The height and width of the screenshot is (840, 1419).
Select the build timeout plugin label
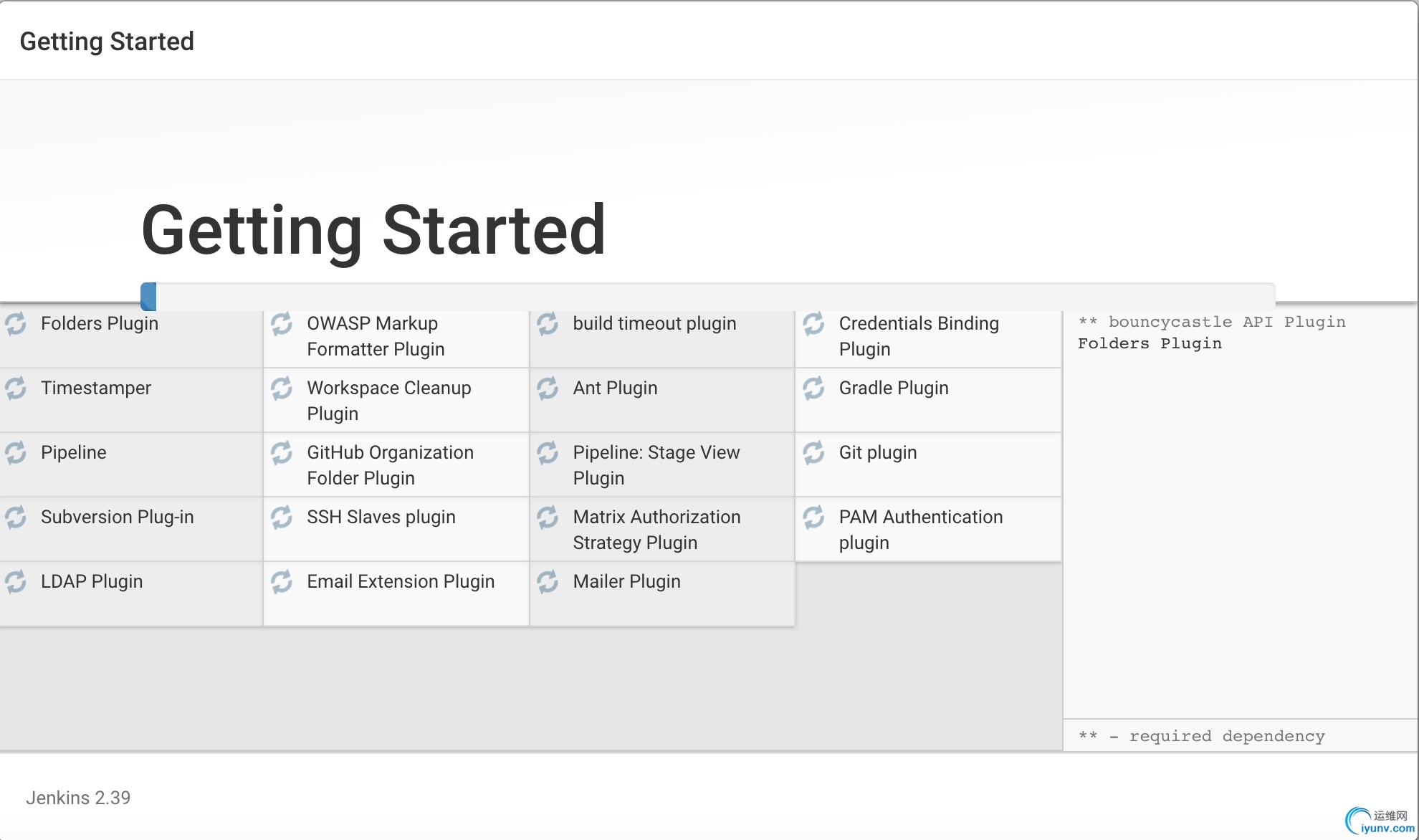[655, 324]
